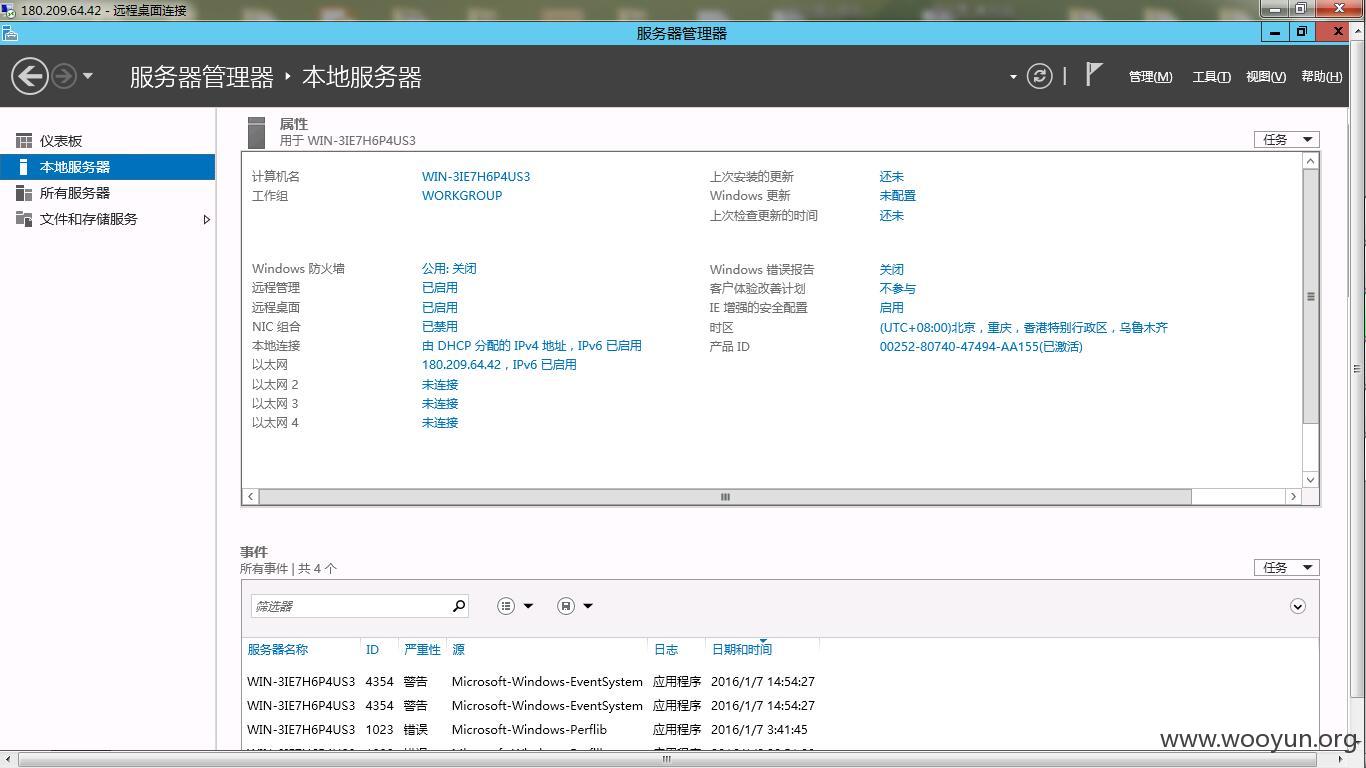Sort by 服务器名称 column header
The height and width of the screenshot is (768, 1366).
coord(278,649)
